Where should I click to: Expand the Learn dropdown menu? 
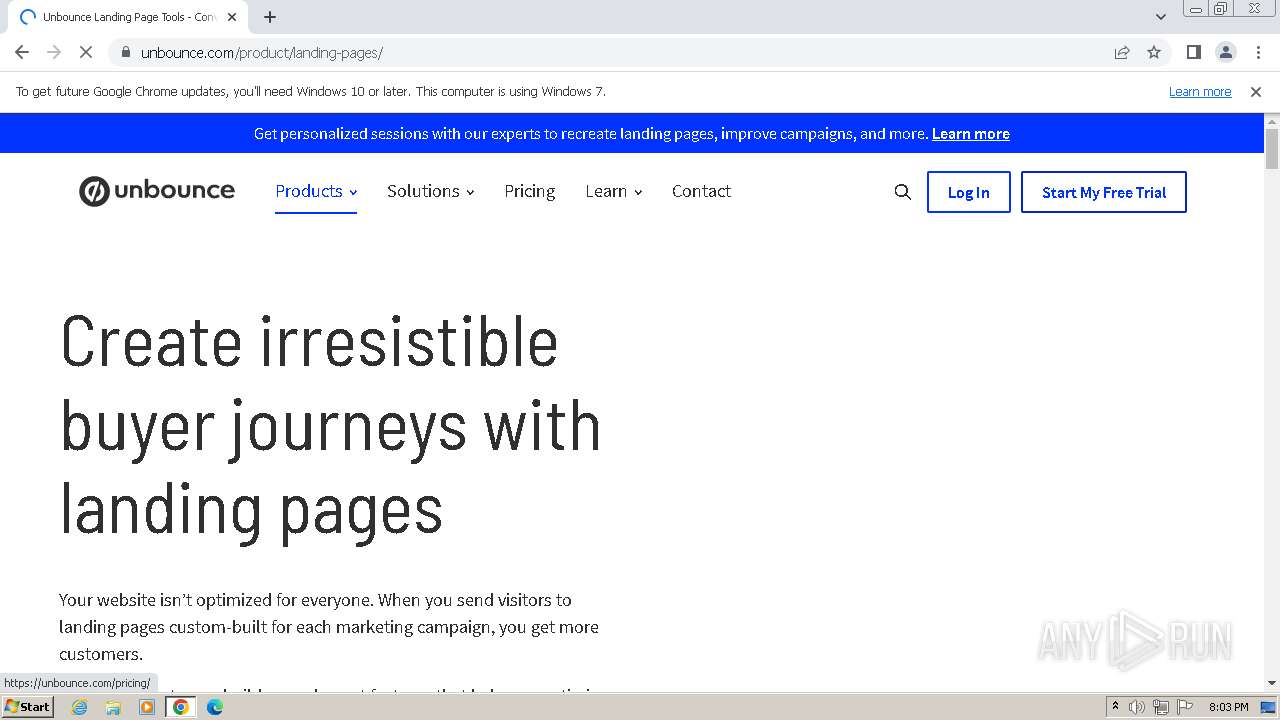click(x=614, y=191)
